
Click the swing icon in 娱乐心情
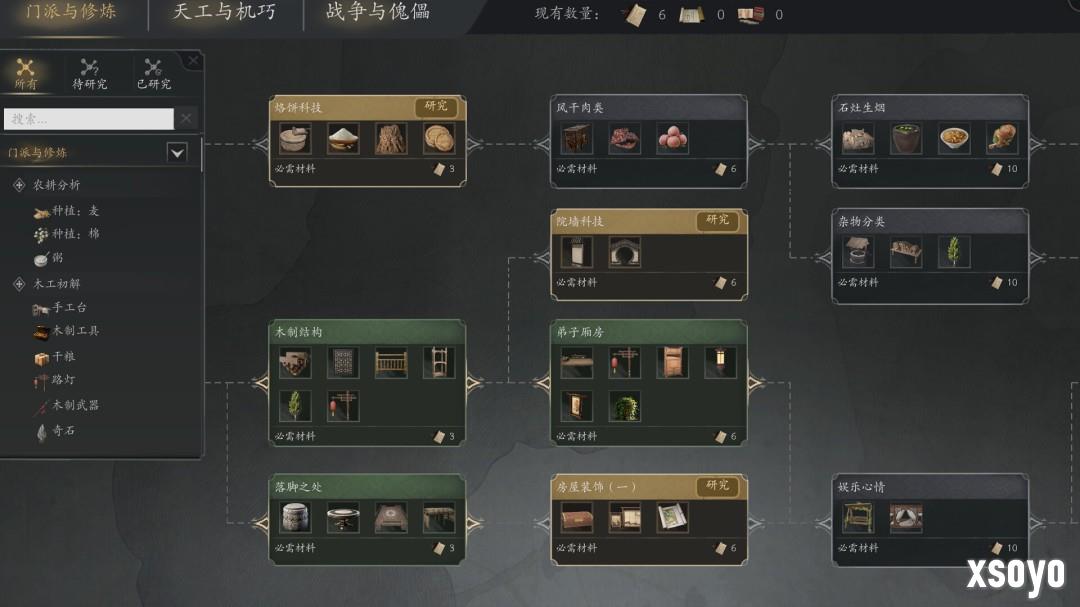(x=858, y=517)
